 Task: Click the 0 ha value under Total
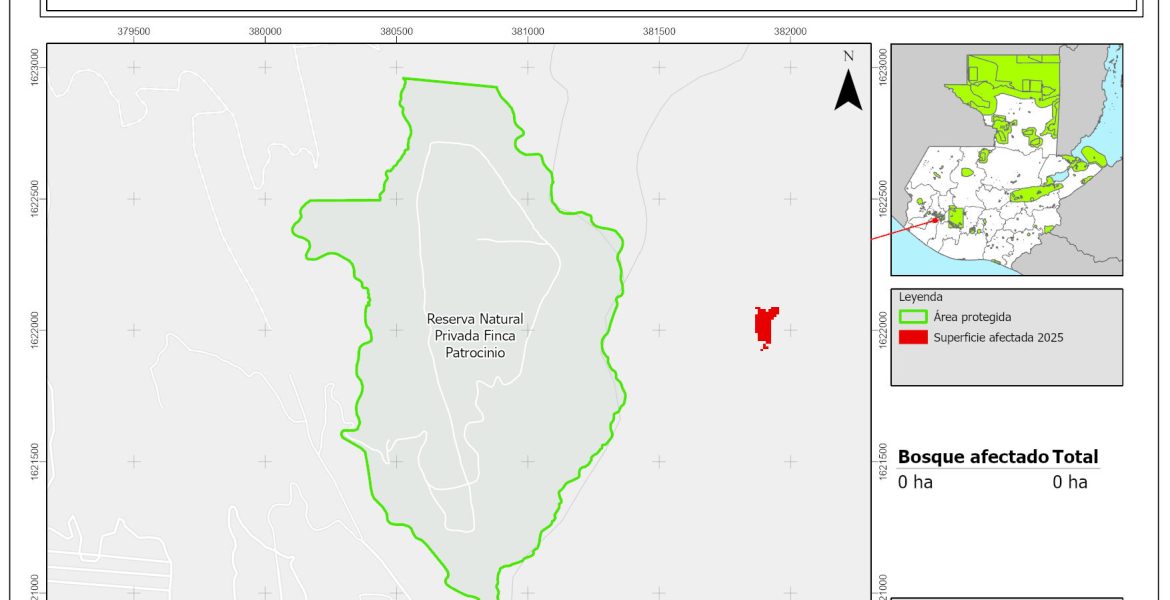click(x=1069, y=482)
